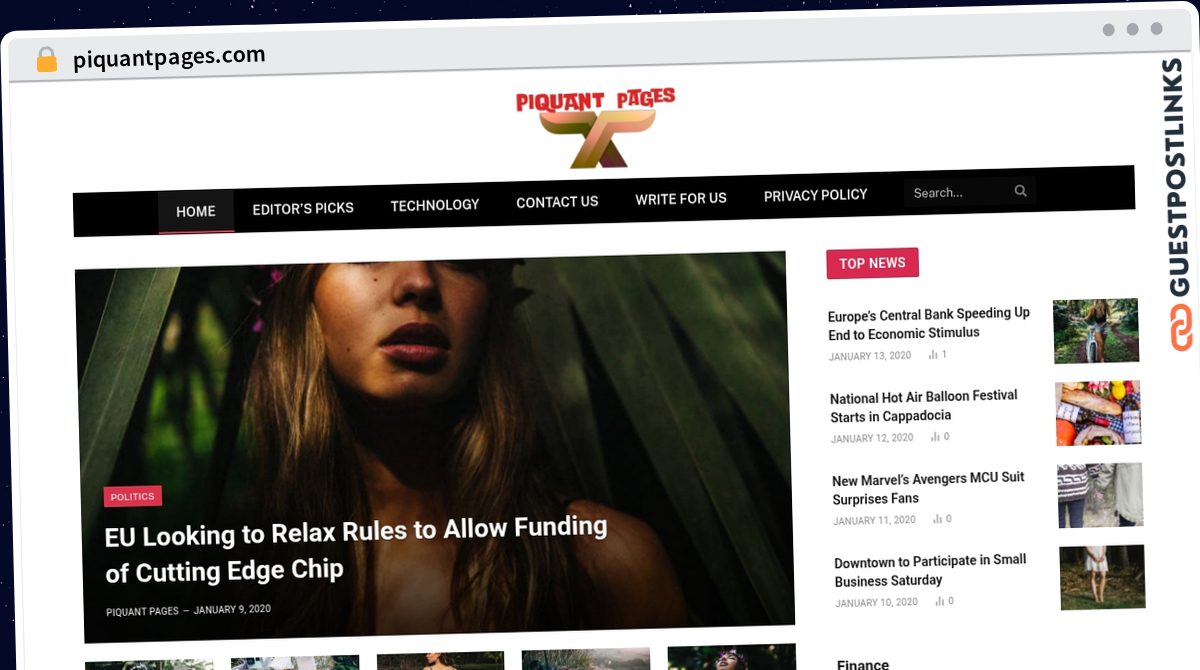This screenshot has height=670, width=1200.
Task: Click the padlock icon beside the URL
Action: tap(46, 60)
